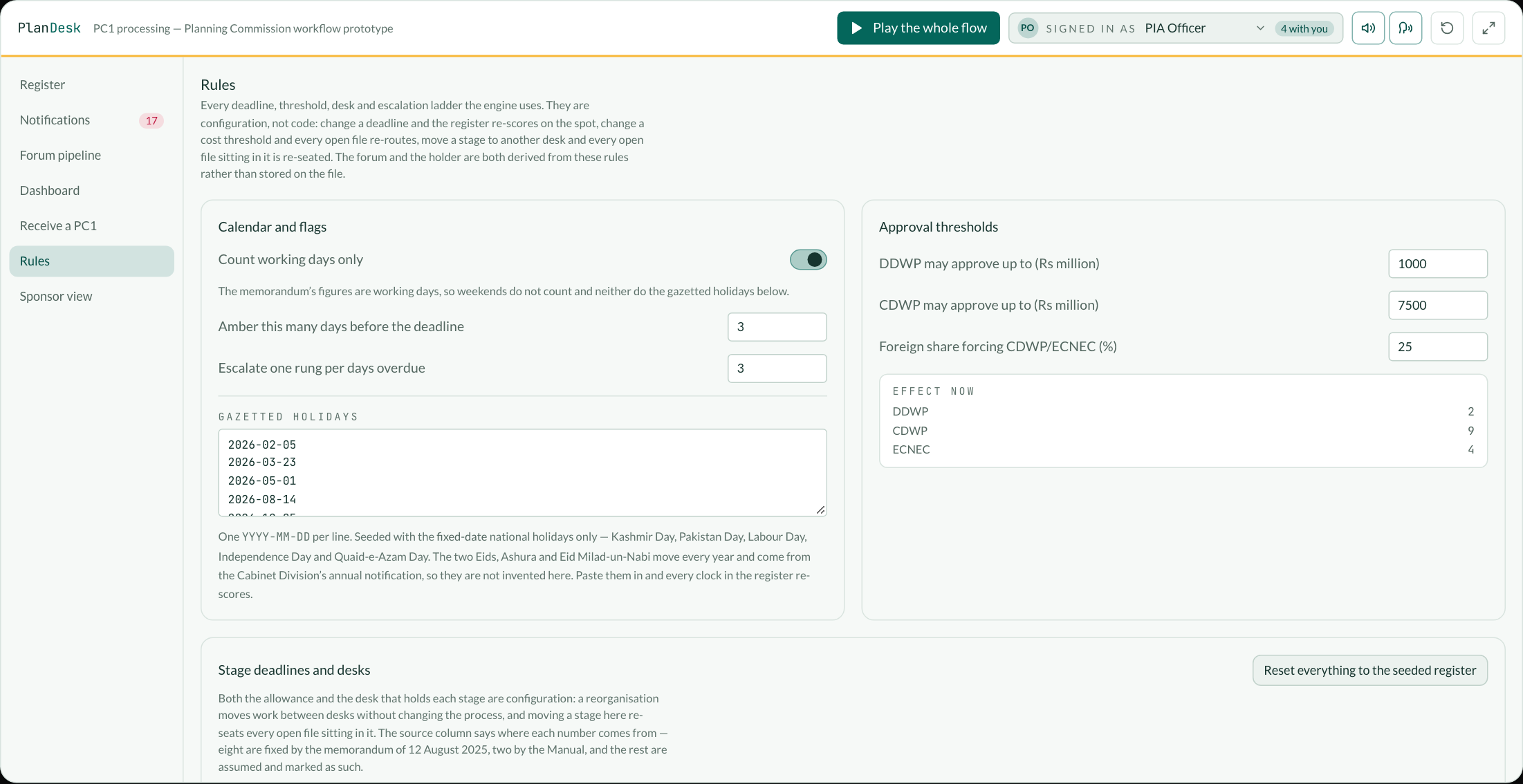Screen dimensions: 1523x784
Task: Click 'Reset everything to the seeded register'
Action: pyautogui.click(x=1370, y=671)
